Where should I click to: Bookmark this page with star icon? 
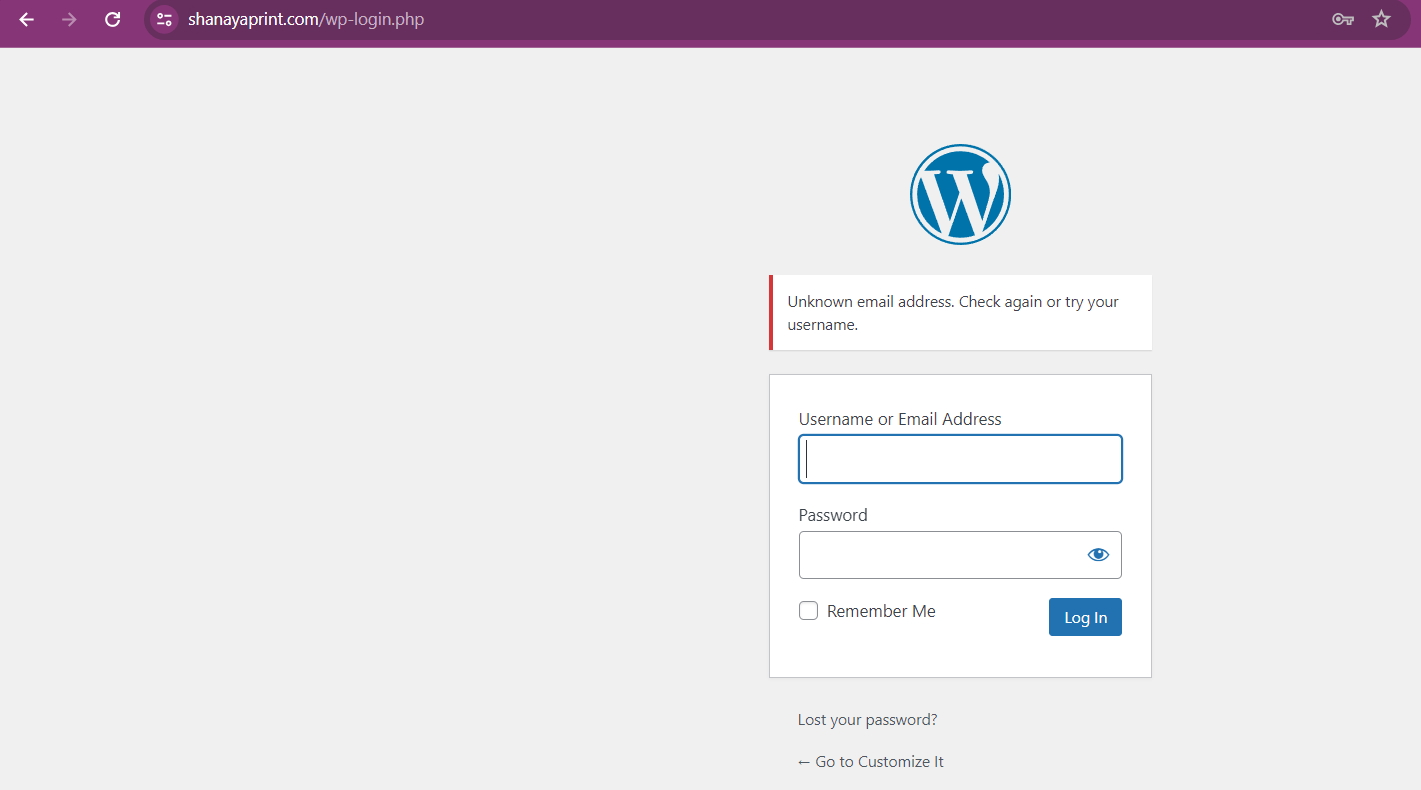tap(1381, 19)
